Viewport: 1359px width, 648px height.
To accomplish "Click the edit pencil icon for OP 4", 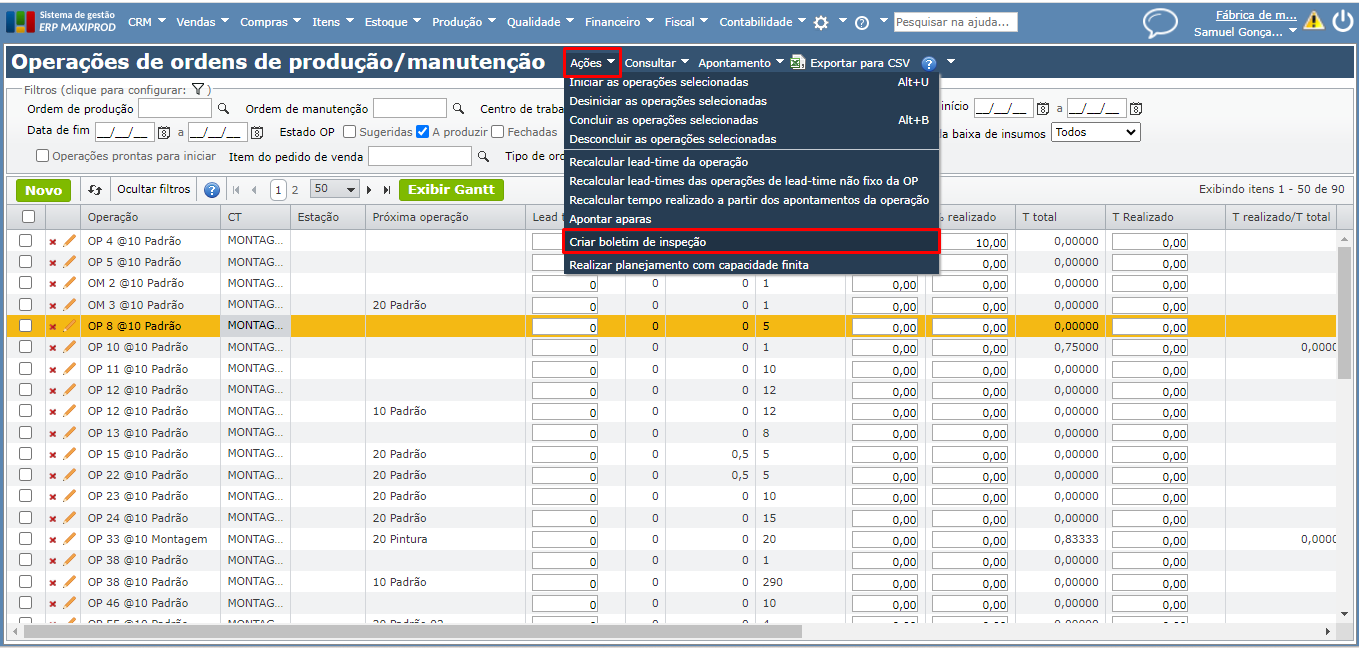I will [x=69, y=241].
